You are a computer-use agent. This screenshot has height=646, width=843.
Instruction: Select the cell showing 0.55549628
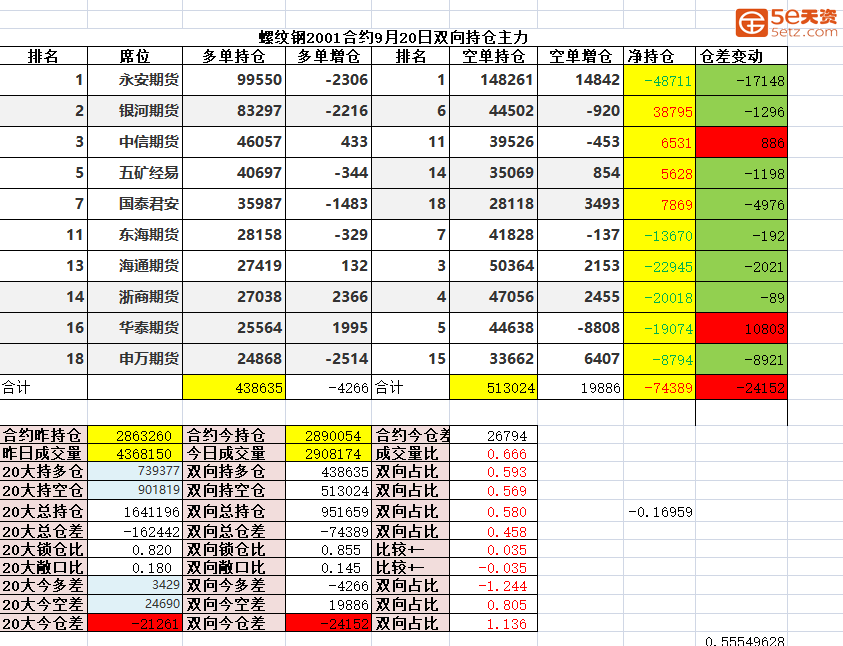coord(745,641)
